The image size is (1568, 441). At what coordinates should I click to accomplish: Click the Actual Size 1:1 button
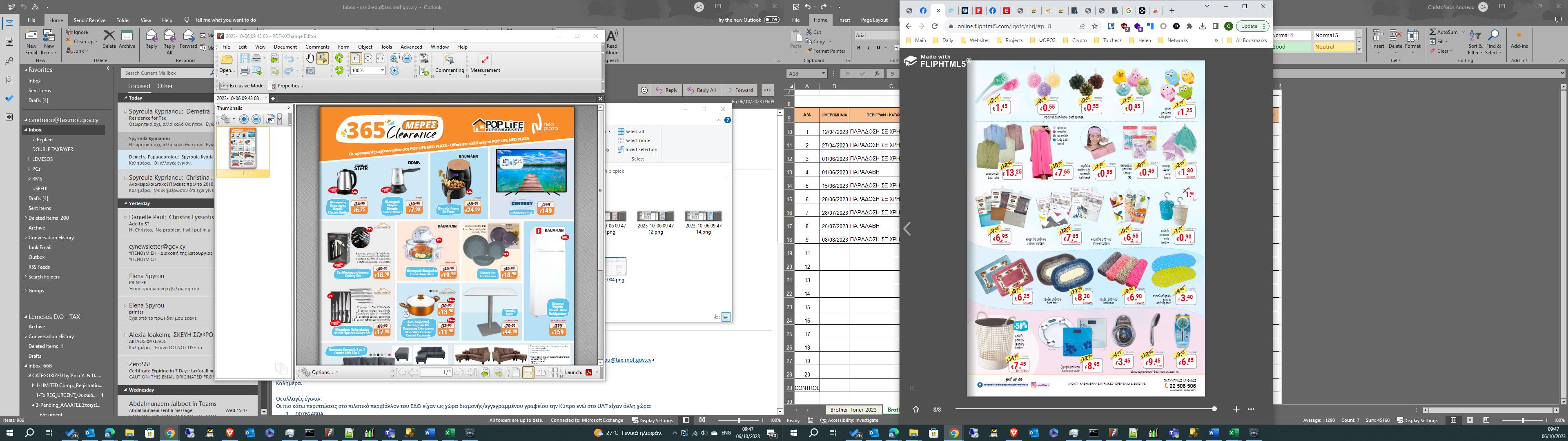tap(356, 59)
